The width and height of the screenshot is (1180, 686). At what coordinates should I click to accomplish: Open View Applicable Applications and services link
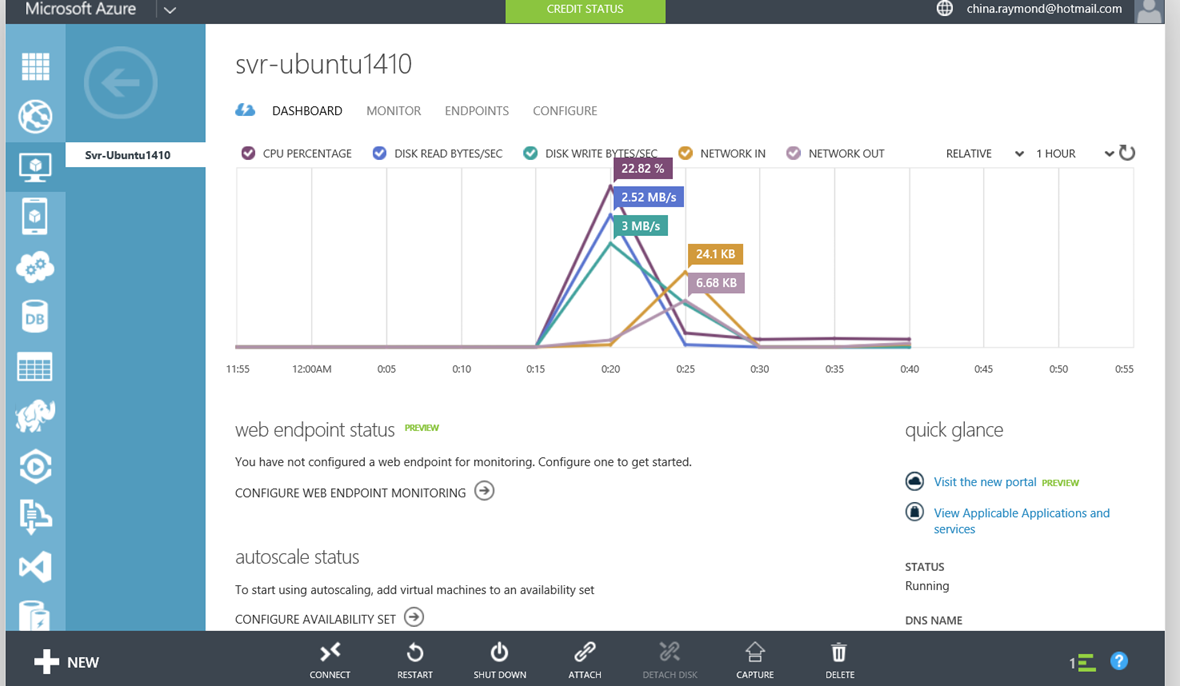[x=1021, y=521]
